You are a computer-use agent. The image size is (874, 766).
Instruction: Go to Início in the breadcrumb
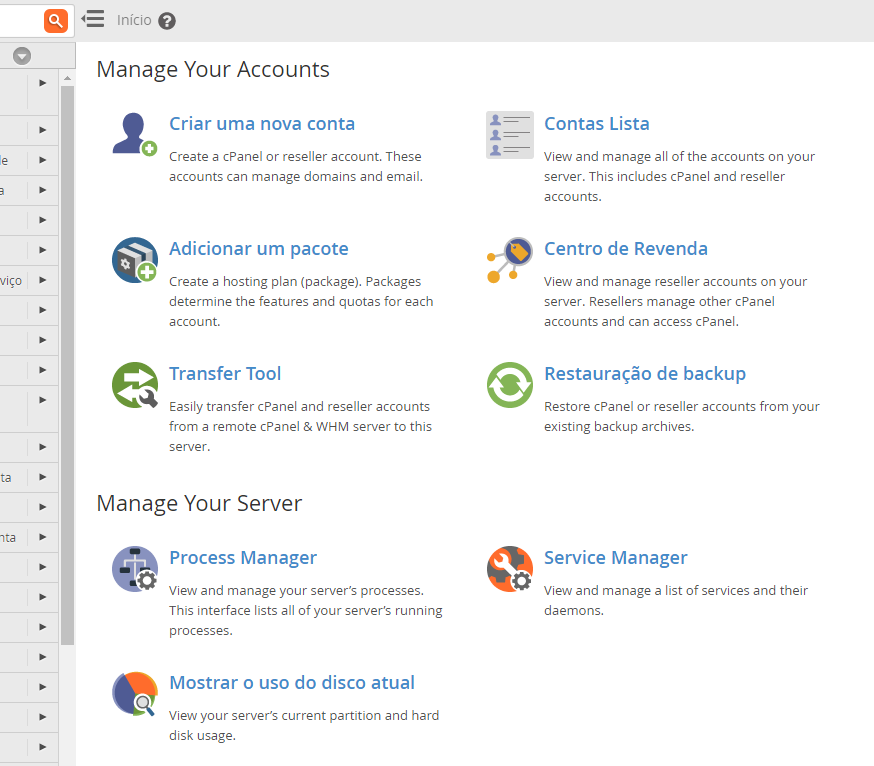[134, 20]
